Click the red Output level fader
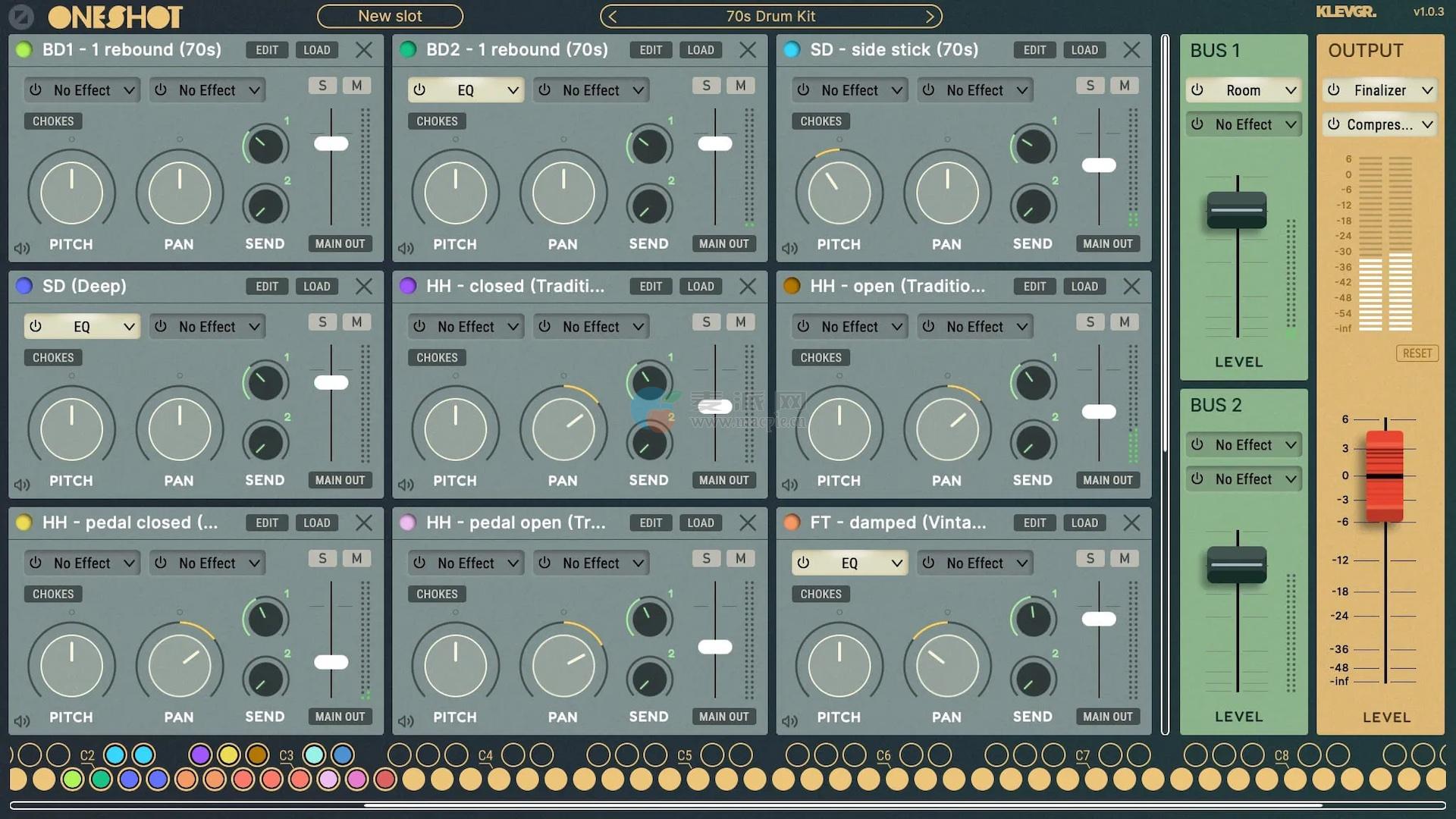1456x819 pixels. tap(1385, 475)
